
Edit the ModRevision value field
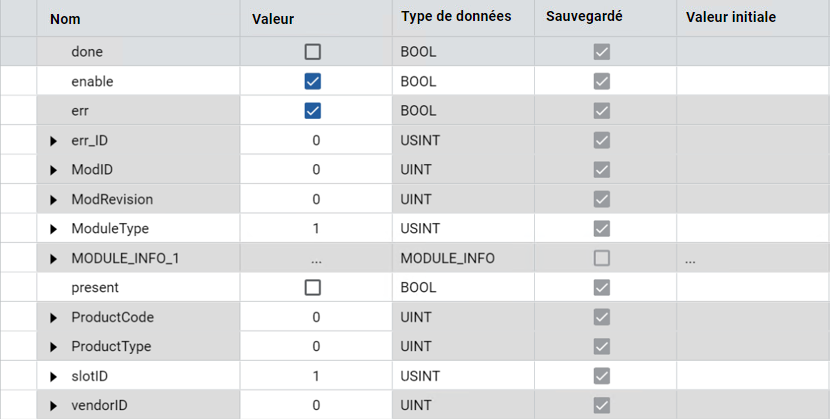pos(316,199)
